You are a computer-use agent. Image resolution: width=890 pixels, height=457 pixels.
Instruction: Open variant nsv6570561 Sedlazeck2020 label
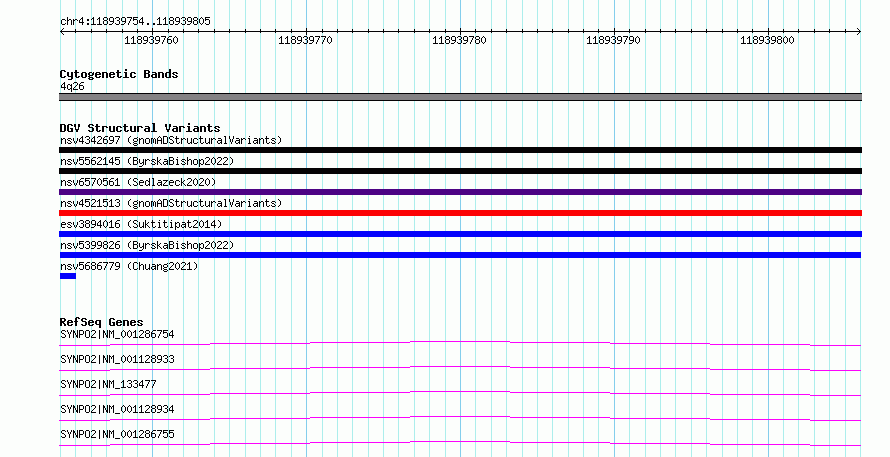pos(138,182)
